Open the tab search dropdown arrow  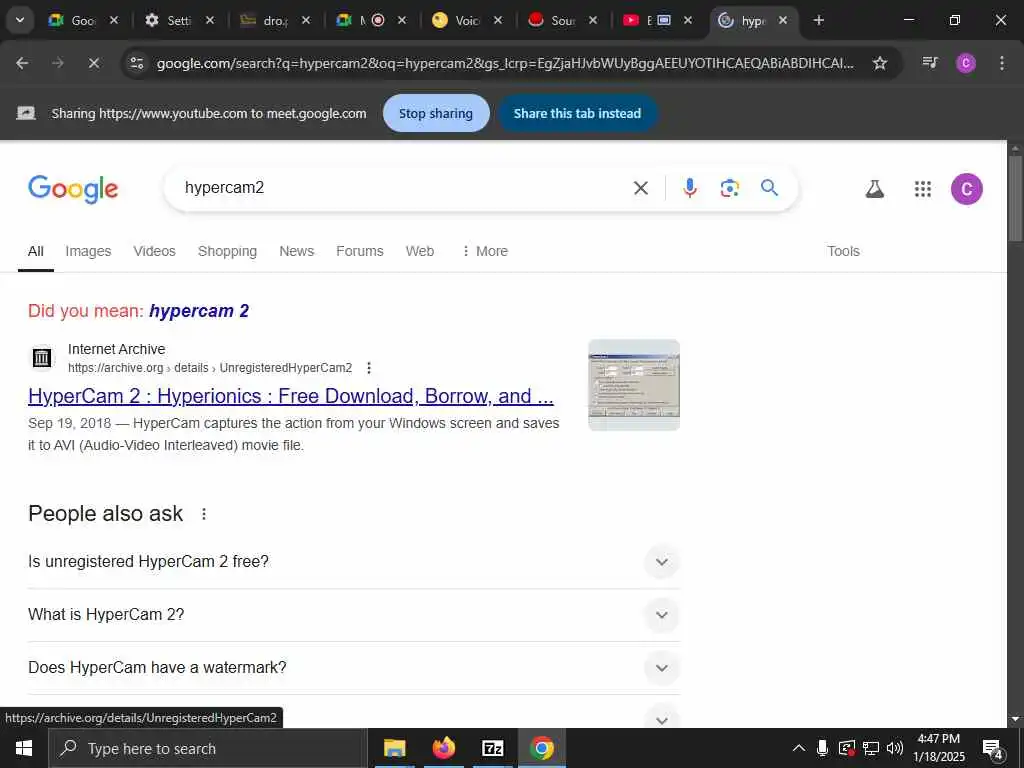20,20
